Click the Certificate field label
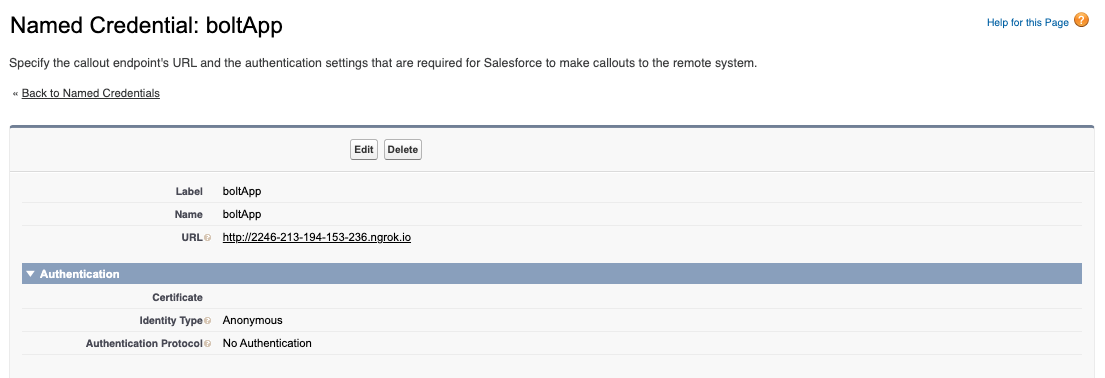Screen dimensions: 1105x378 pyautogui.click(x=178, y=298)
